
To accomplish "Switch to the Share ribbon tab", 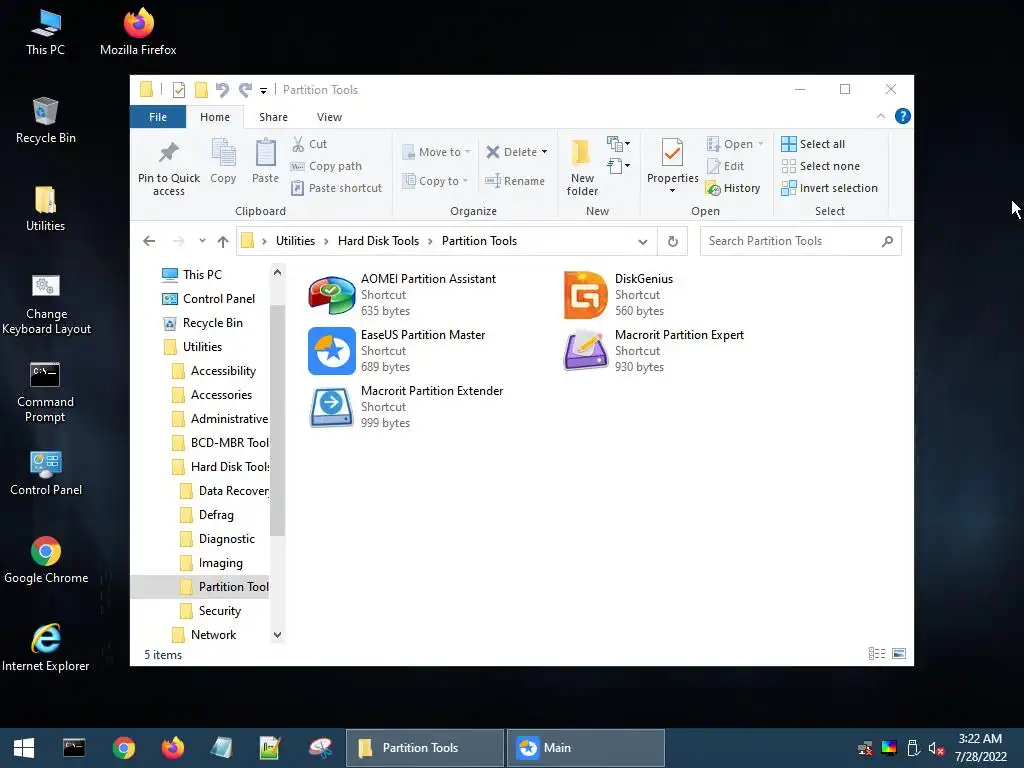I will click(273, 117).
